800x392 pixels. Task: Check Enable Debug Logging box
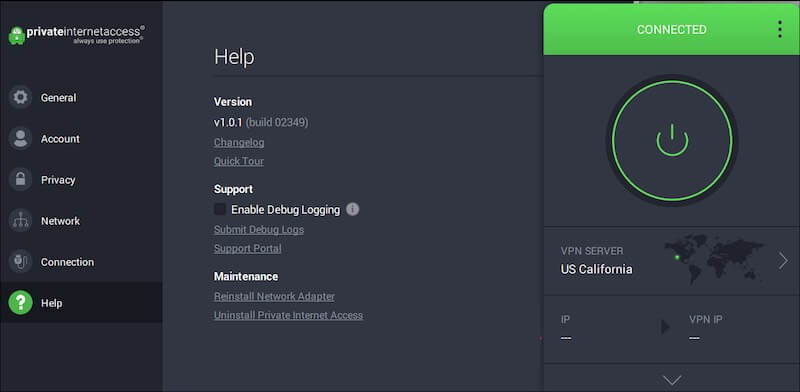(x=220, y=209)
